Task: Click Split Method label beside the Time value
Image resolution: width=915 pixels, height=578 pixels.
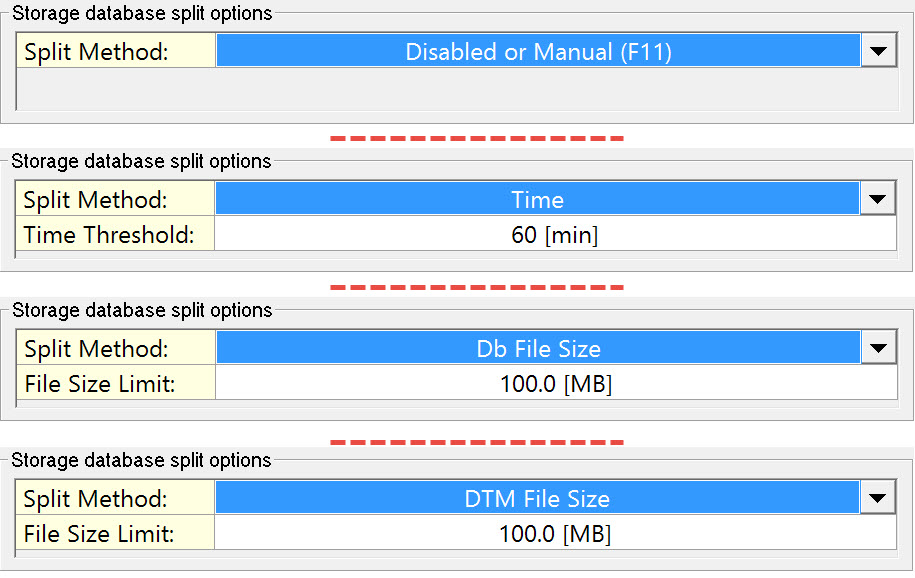Action: tap(96, 200)
